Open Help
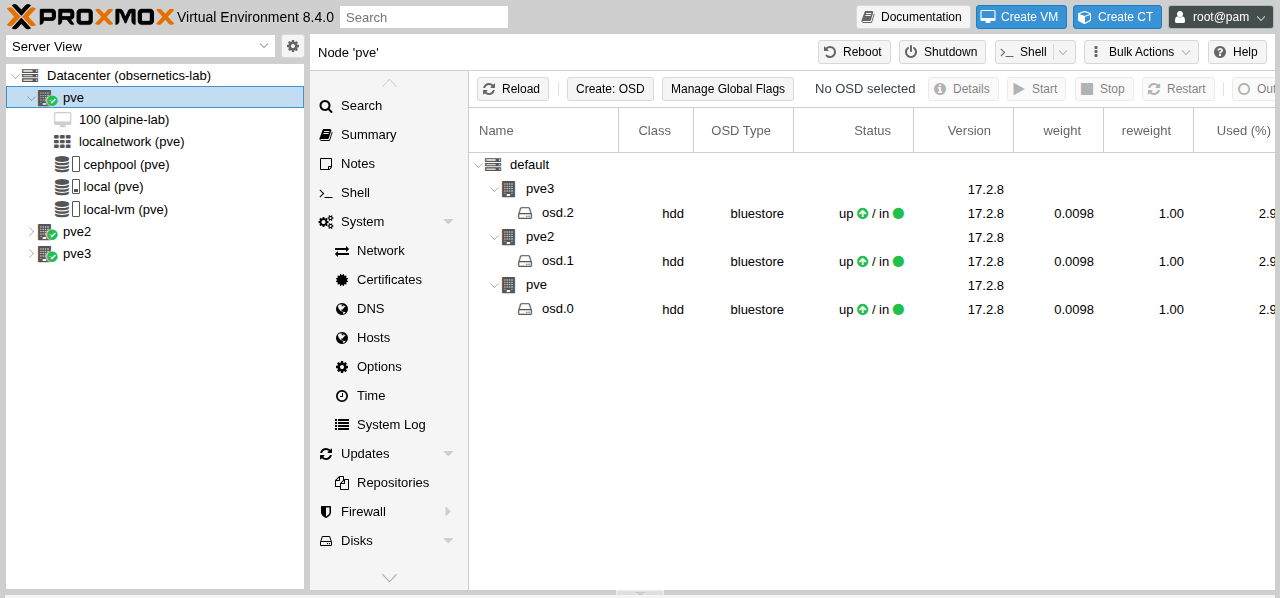 (x=1237, y=52)
